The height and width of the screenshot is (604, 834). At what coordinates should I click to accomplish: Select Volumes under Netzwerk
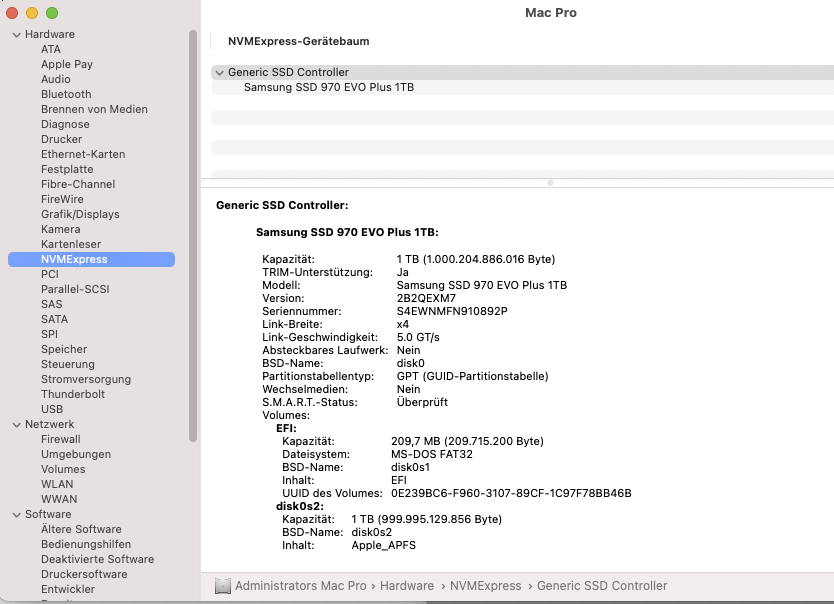point(63,469)
